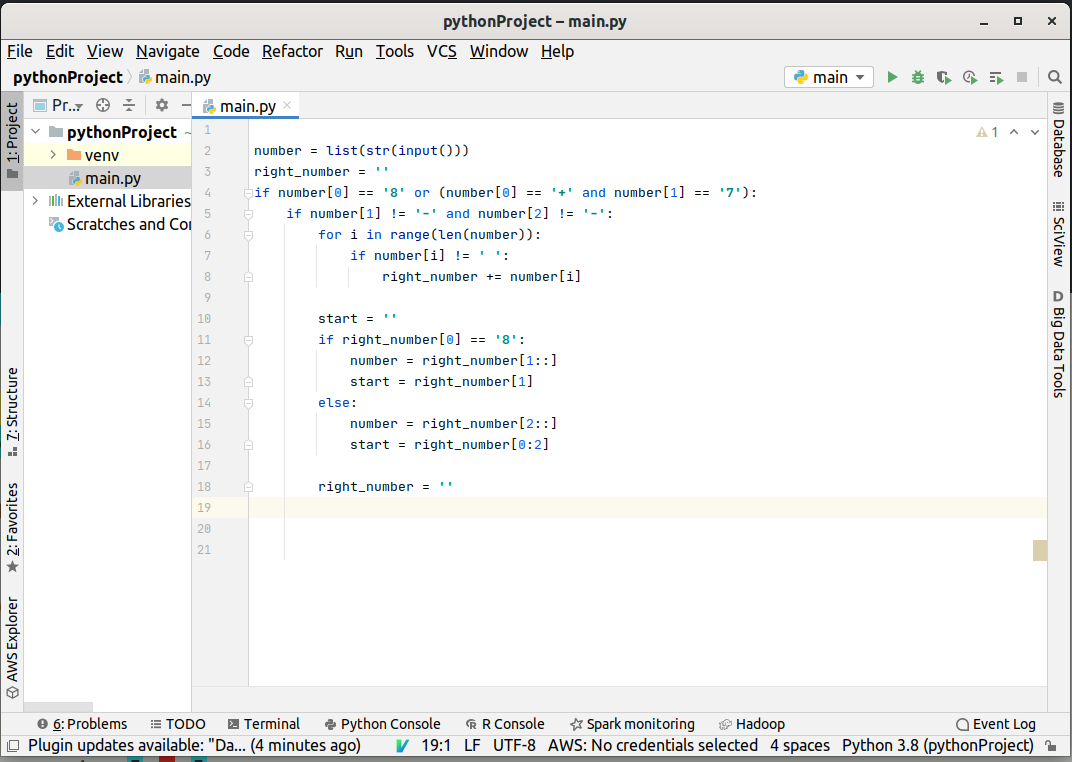Toggle the 7: Structure tool window
Viewport: 1072px width, 762px height.
(x=12, y=412)
